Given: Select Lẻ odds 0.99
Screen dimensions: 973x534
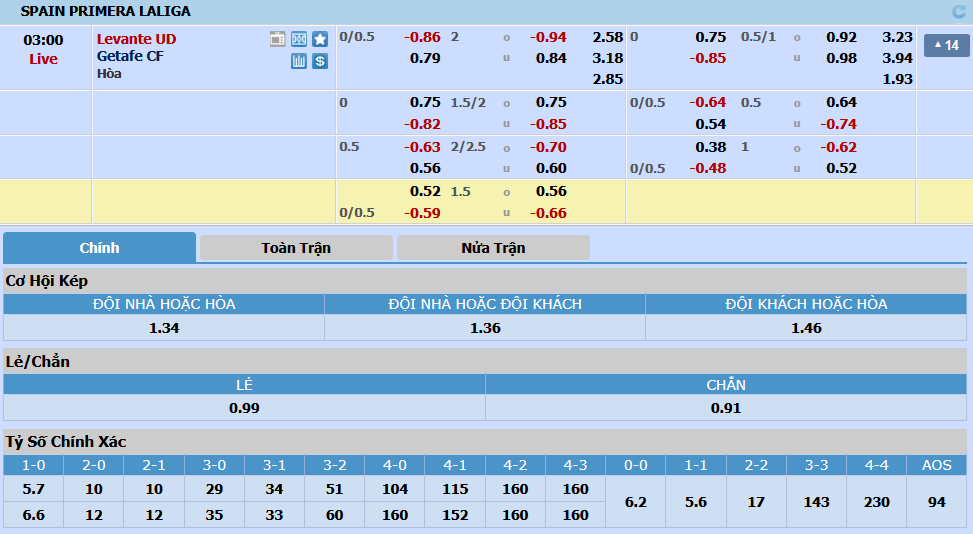Looking at the screenshot, I should pos(244,408).
